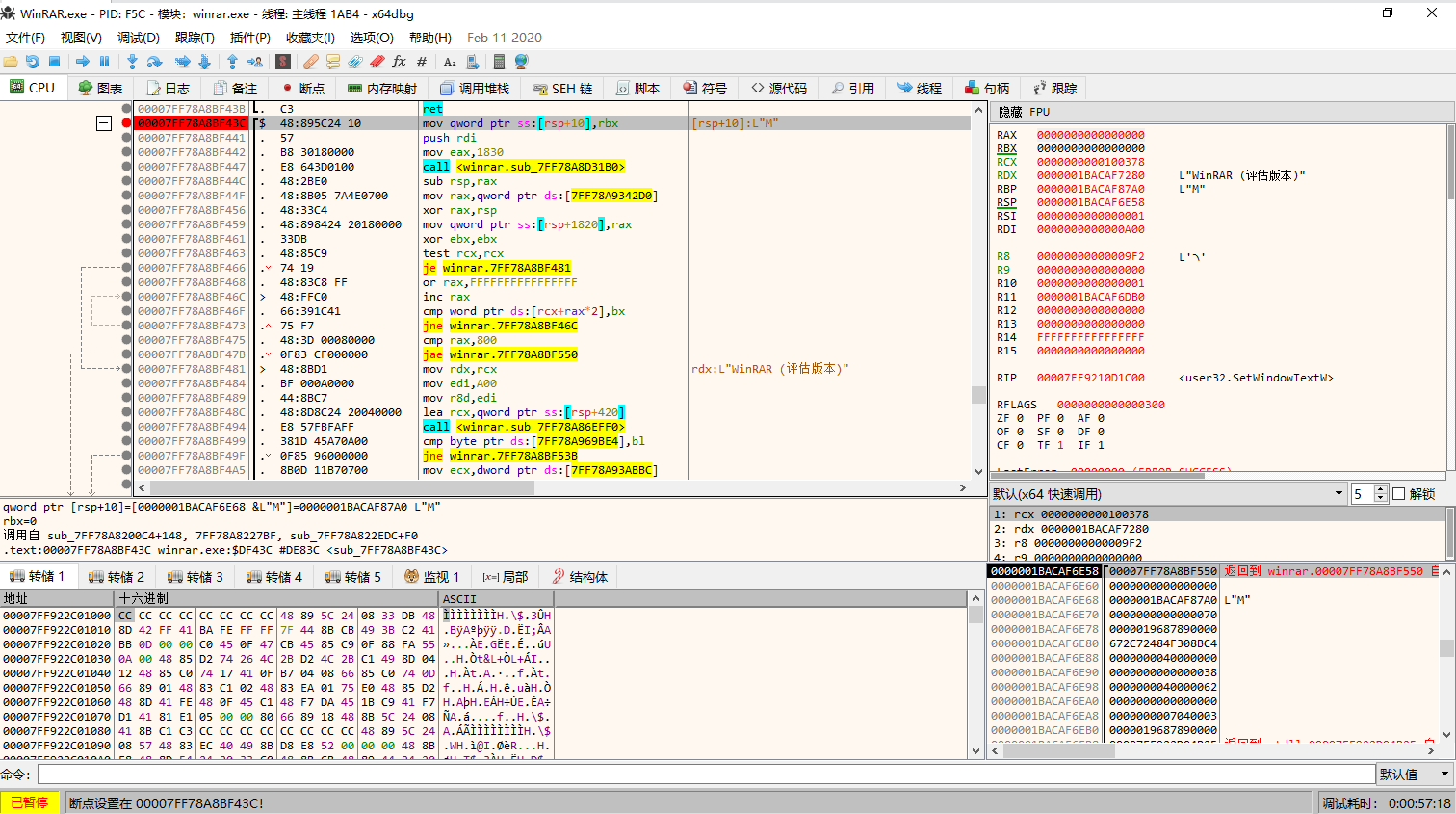Open the labels tag icon
Screen dimensions: 1456x814
(355, 62)
